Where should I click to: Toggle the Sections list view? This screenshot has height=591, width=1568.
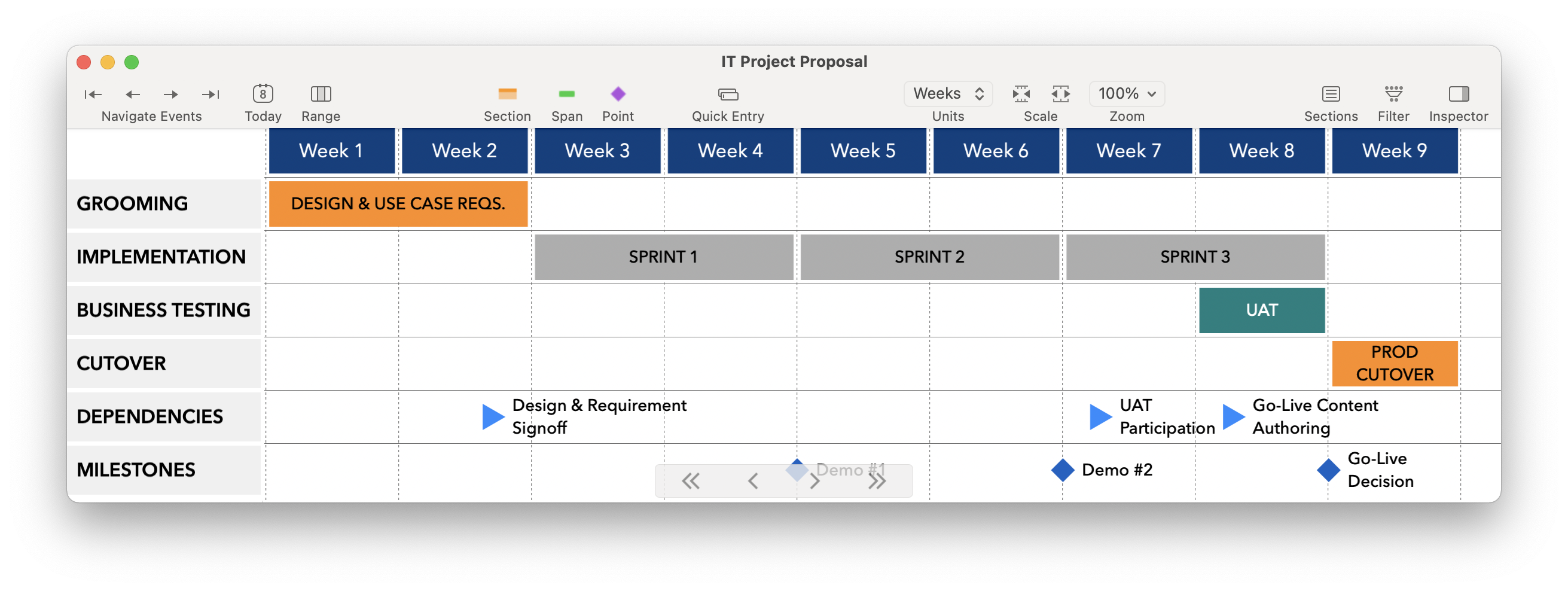pyautogui.click(x=1331, y=94)
